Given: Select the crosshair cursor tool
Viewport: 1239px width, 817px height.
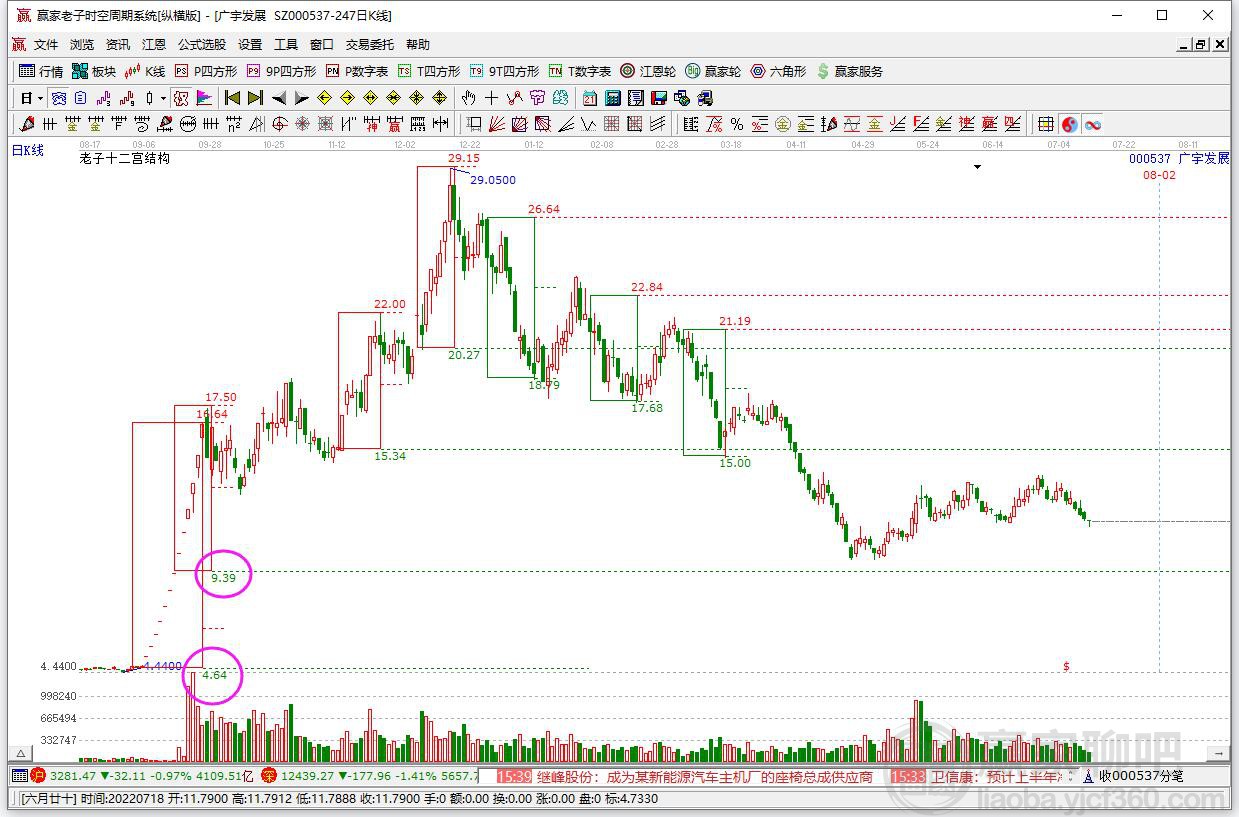Looking at the screenshot, I should pyautogui.click(x=491, y=98).
